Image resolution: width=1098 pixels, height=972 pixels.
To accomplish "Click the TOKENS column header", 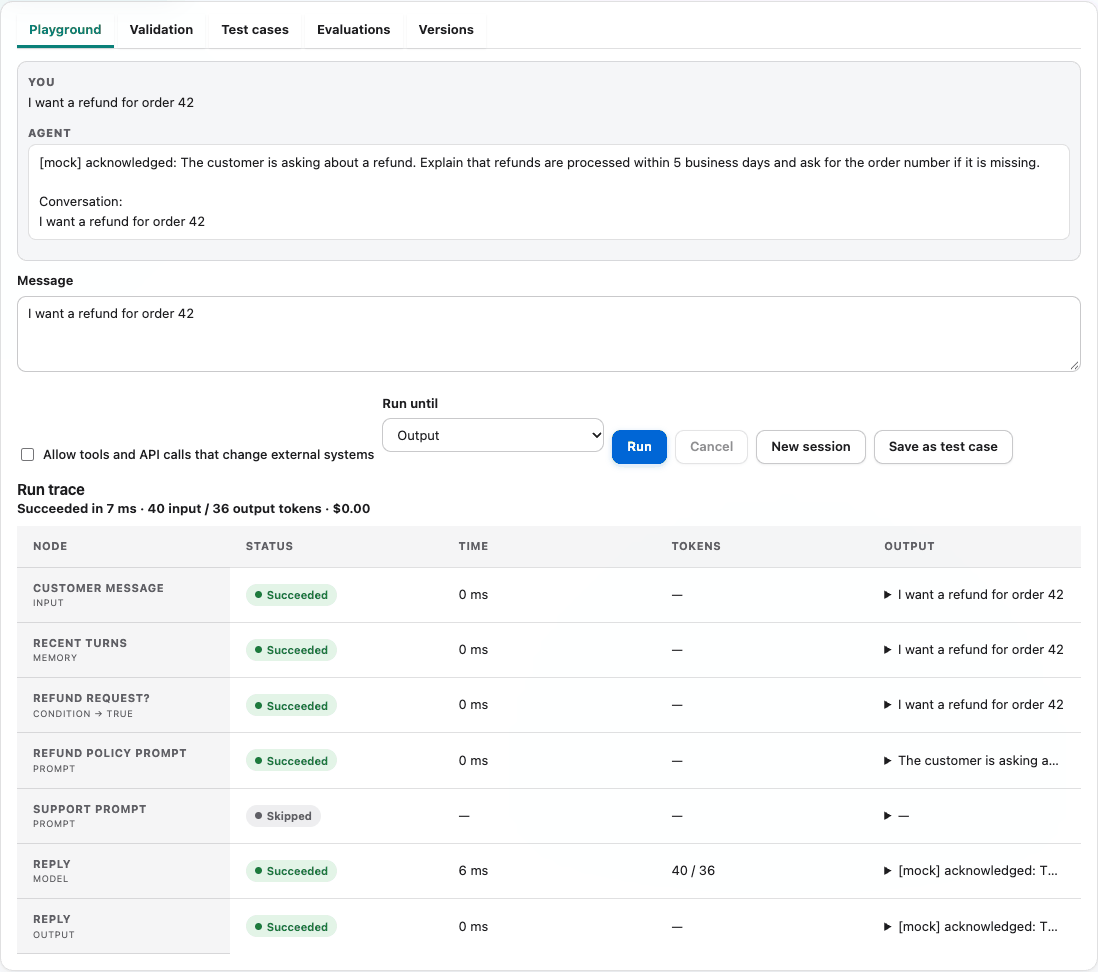I will click(x=695, y=546).
